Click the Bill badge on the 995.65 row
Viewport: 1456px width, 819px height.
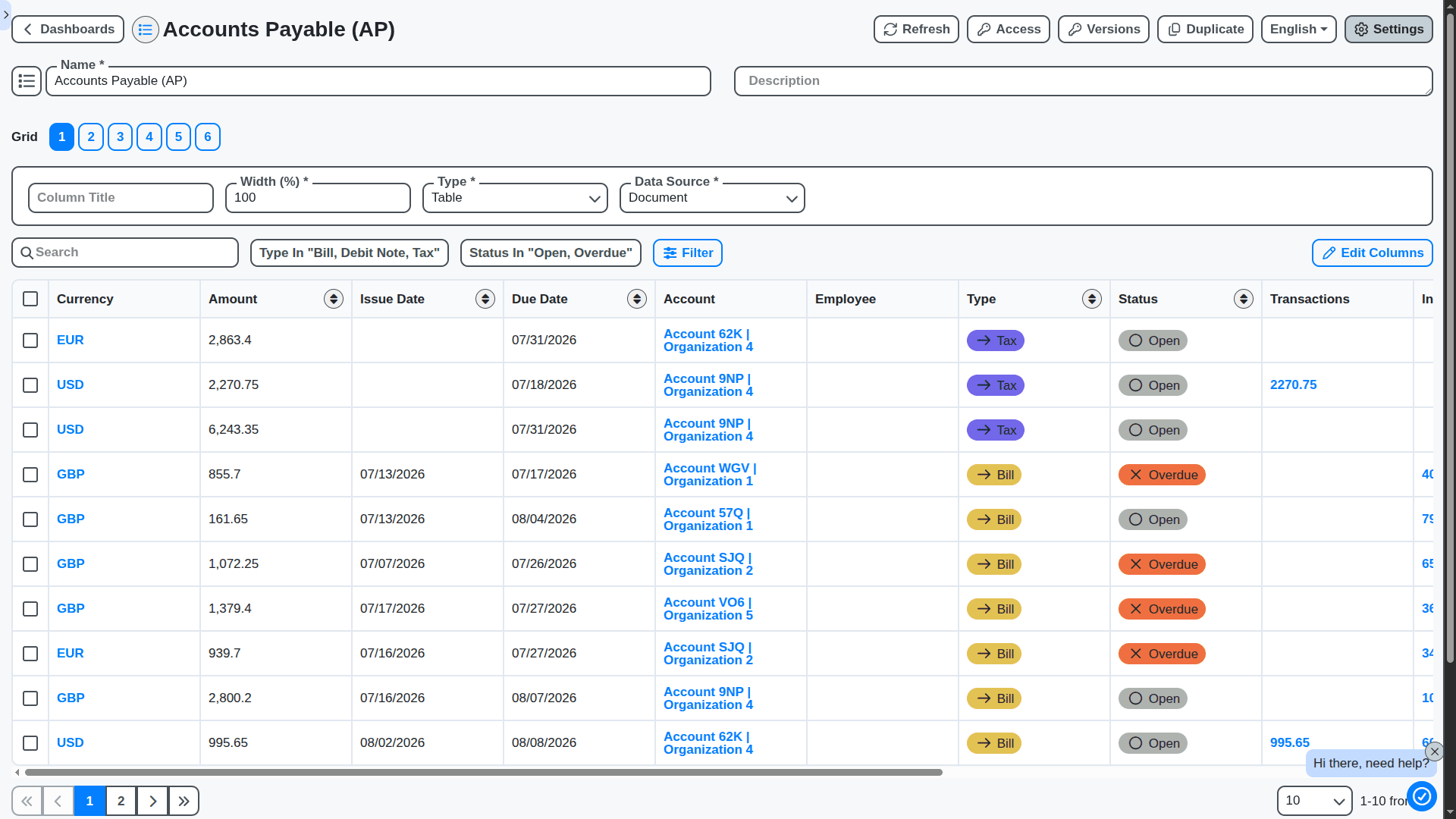point(993,743)
